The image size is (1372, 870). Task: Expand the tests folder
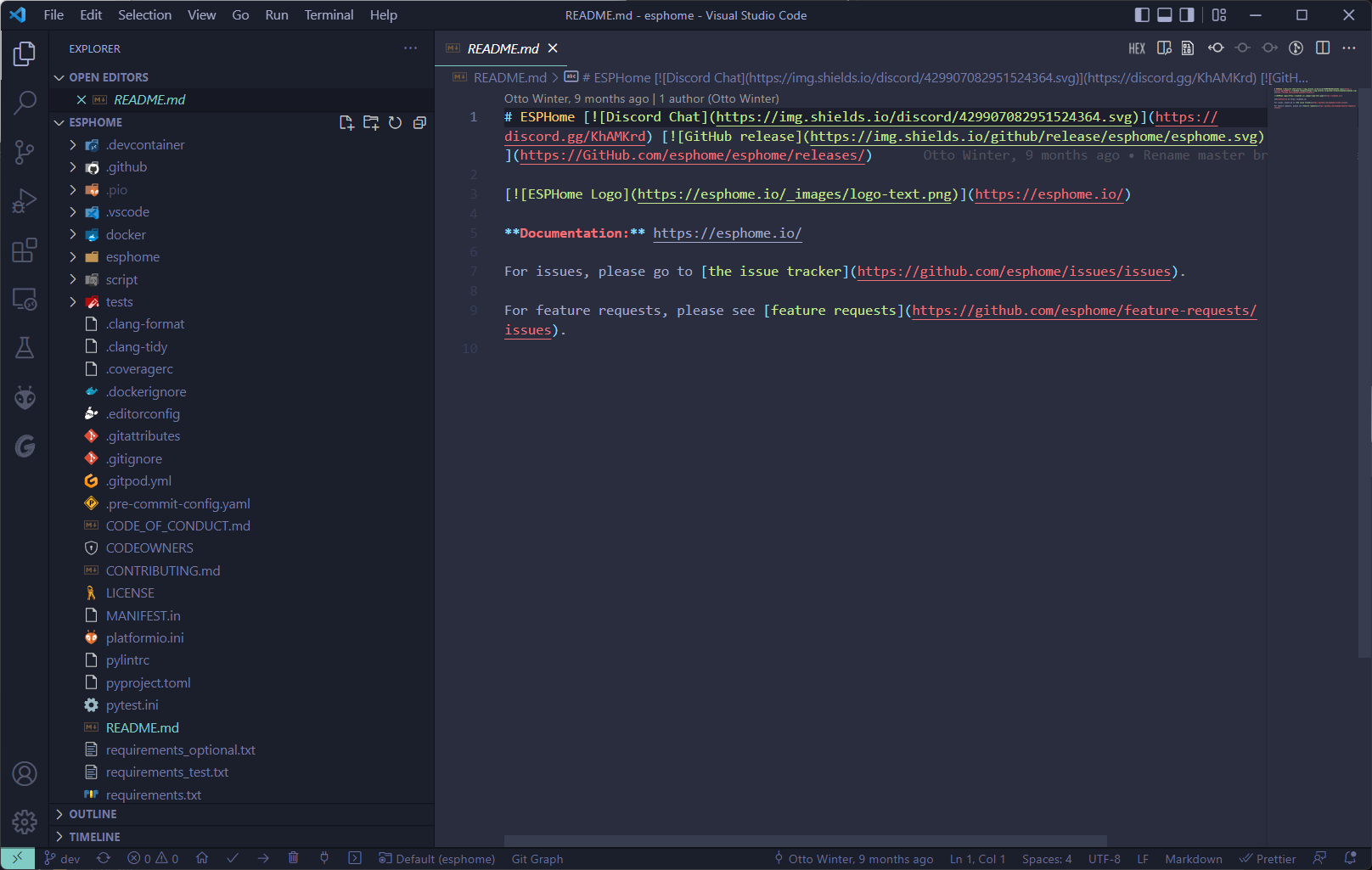[x=242, y=302]
